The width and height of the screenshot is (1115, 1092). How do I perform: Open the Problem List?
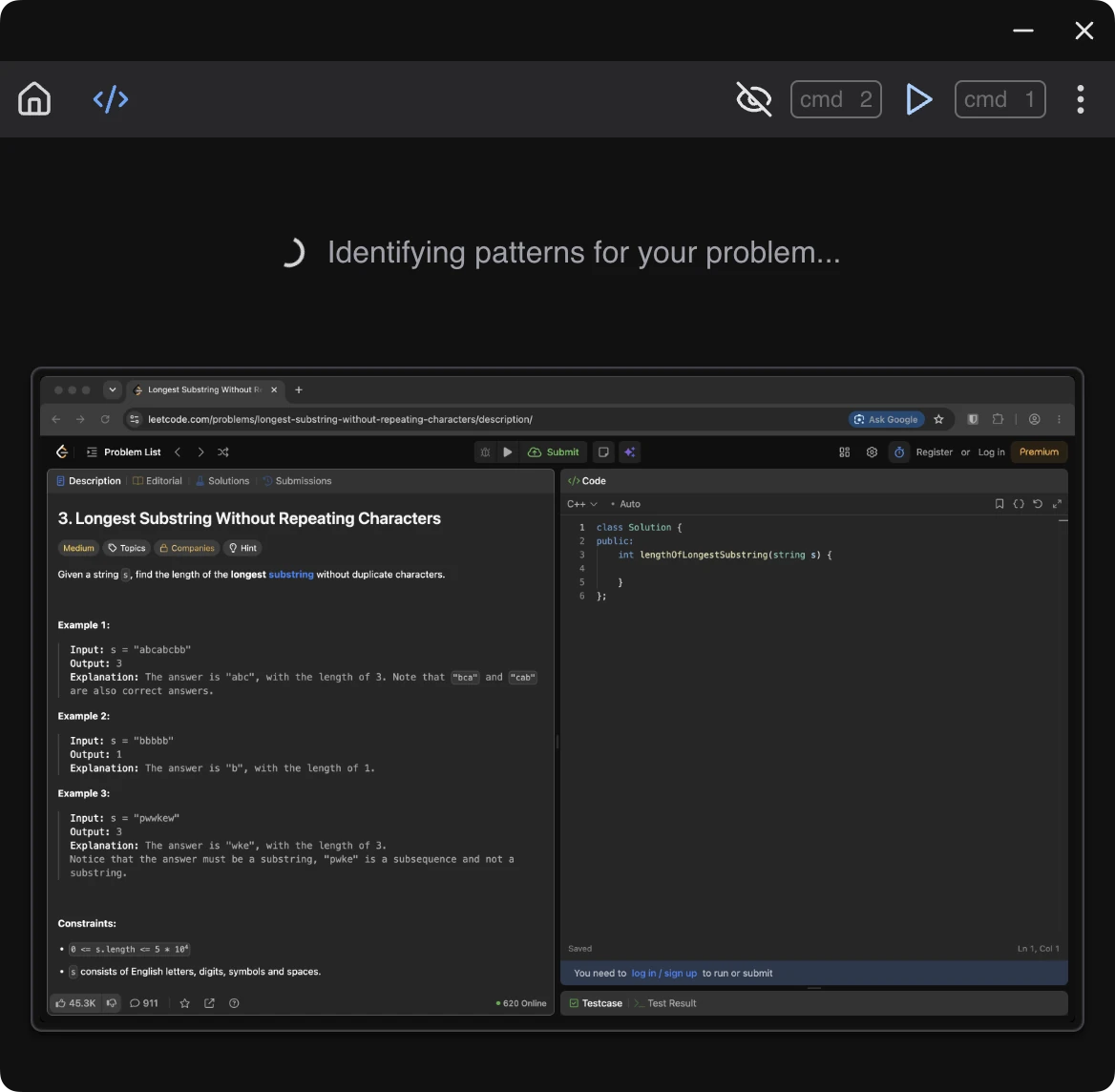(124, 452)
